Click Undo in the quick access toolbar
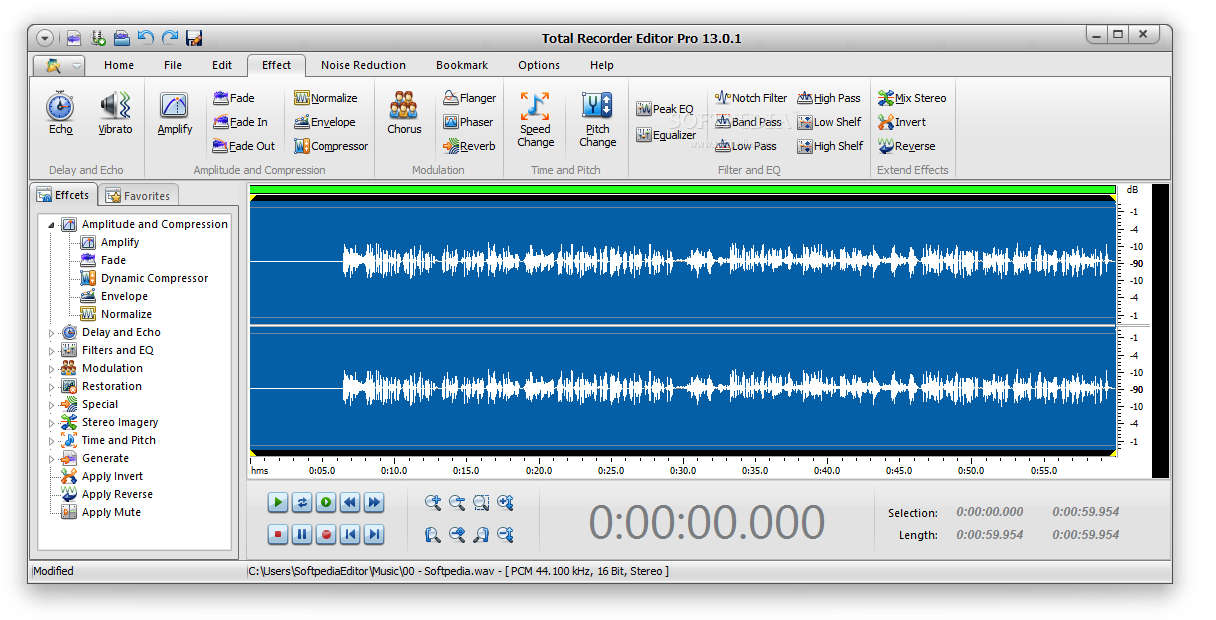This screenshot has height=620, width=1216. [146, 38]
